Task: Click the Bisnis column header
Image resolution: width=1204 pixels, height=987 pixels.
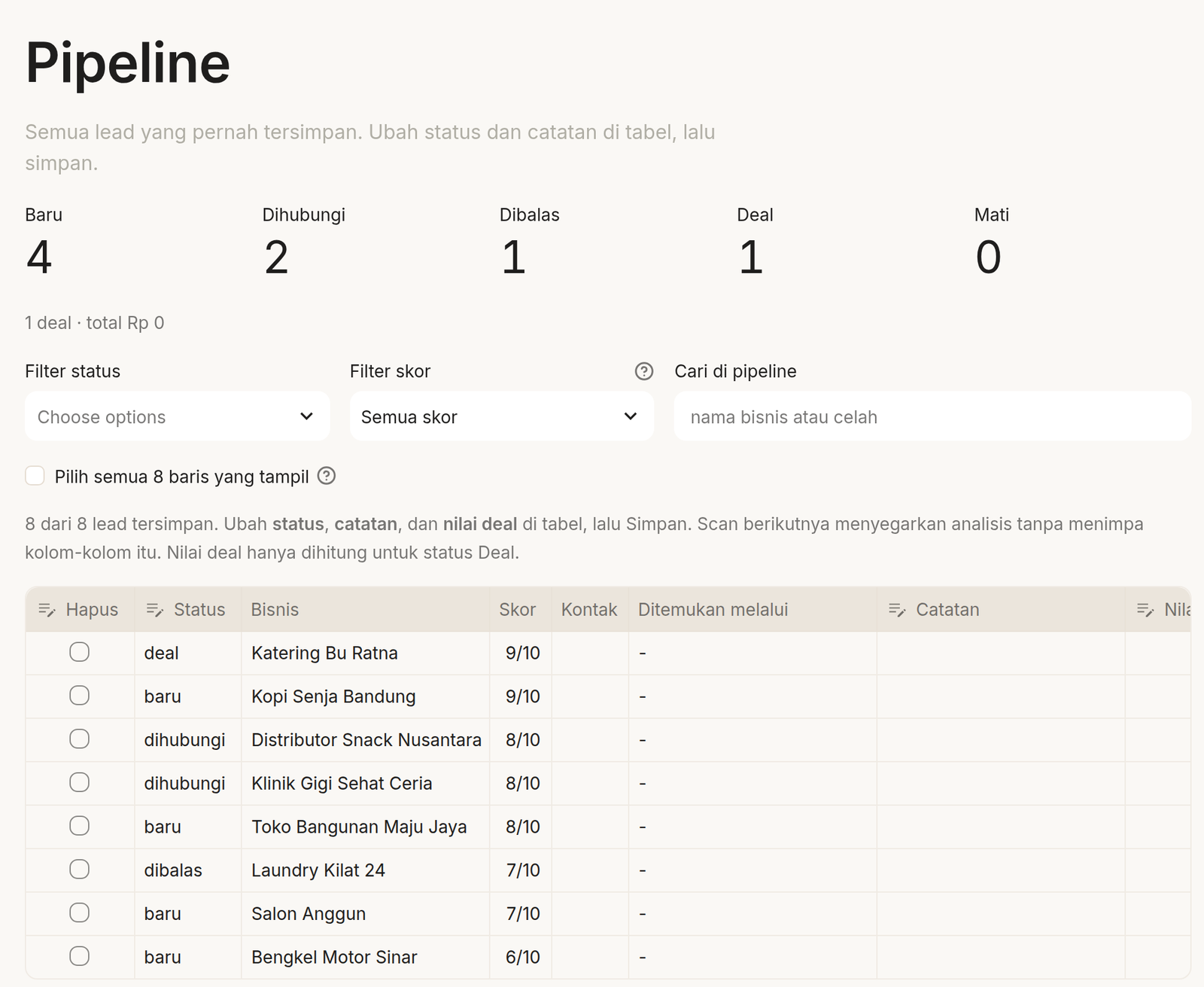Action: [x=366, y=610]
